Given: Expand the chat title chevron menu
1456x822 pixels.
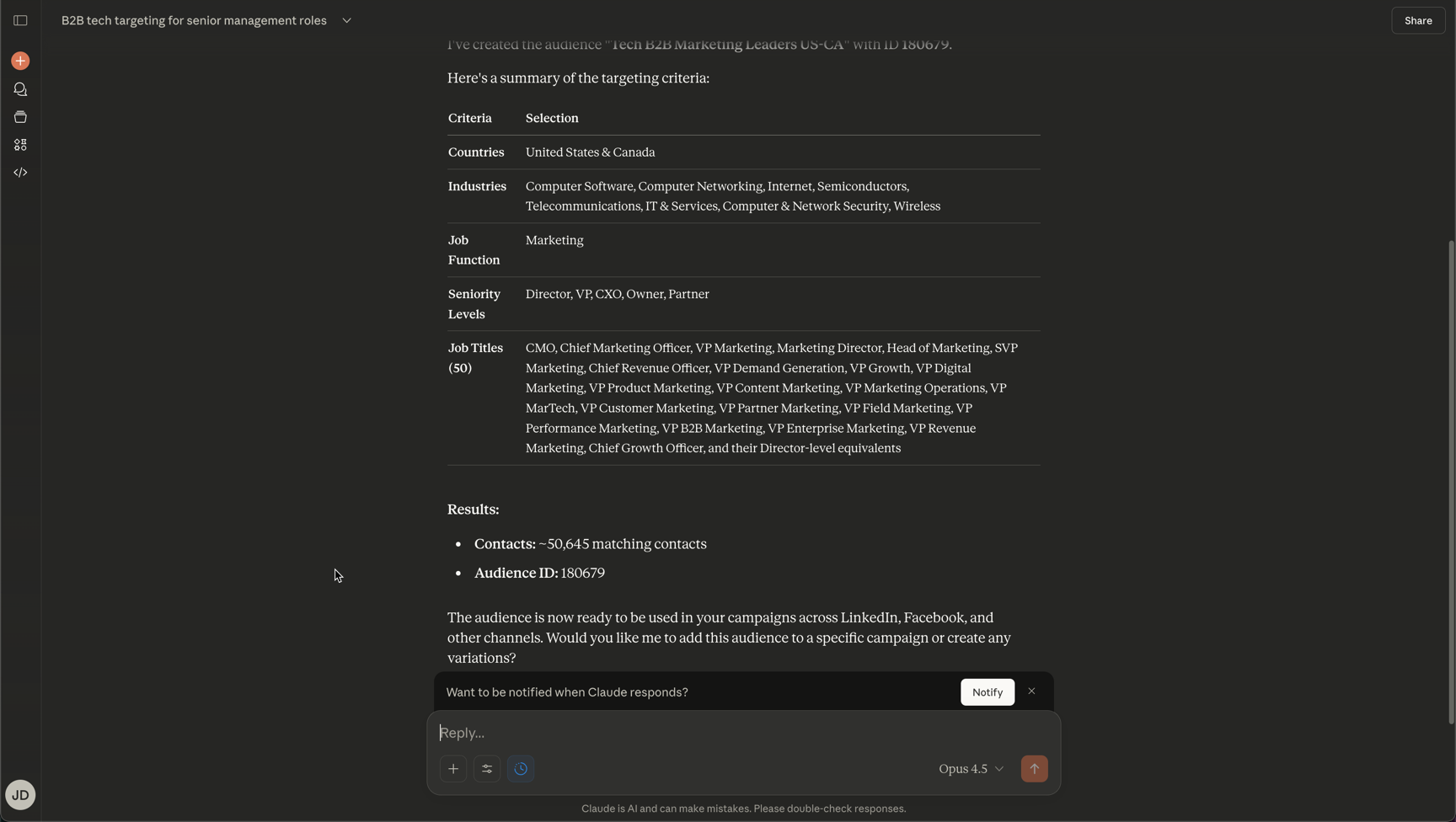Looking at the screenshot, I should [346, 20].
